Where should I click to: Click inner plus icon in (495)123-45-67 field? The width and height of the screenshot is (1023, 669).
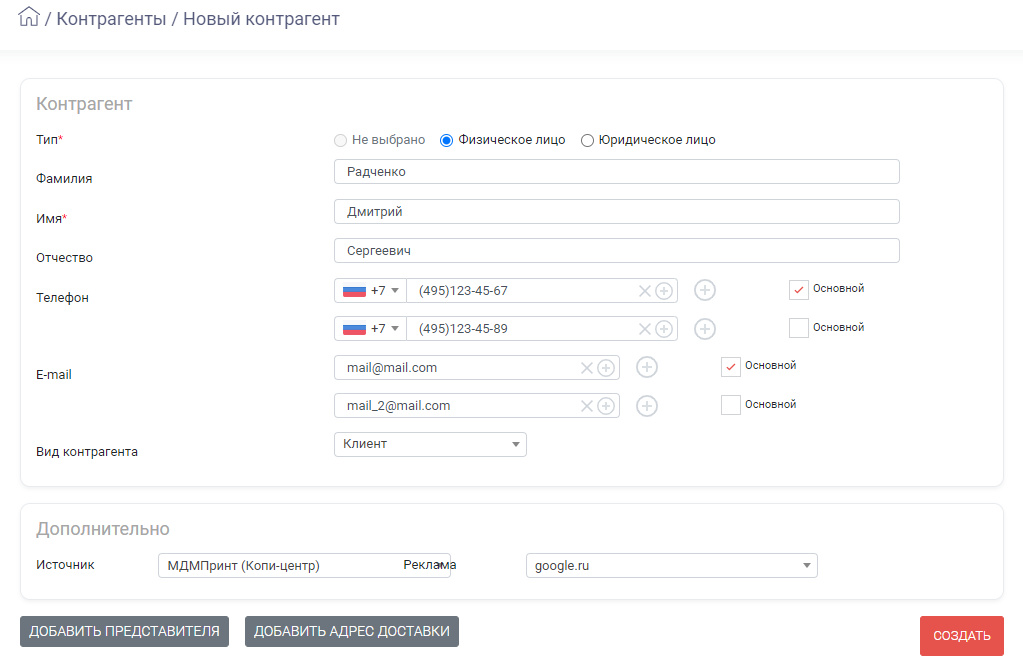664,291
